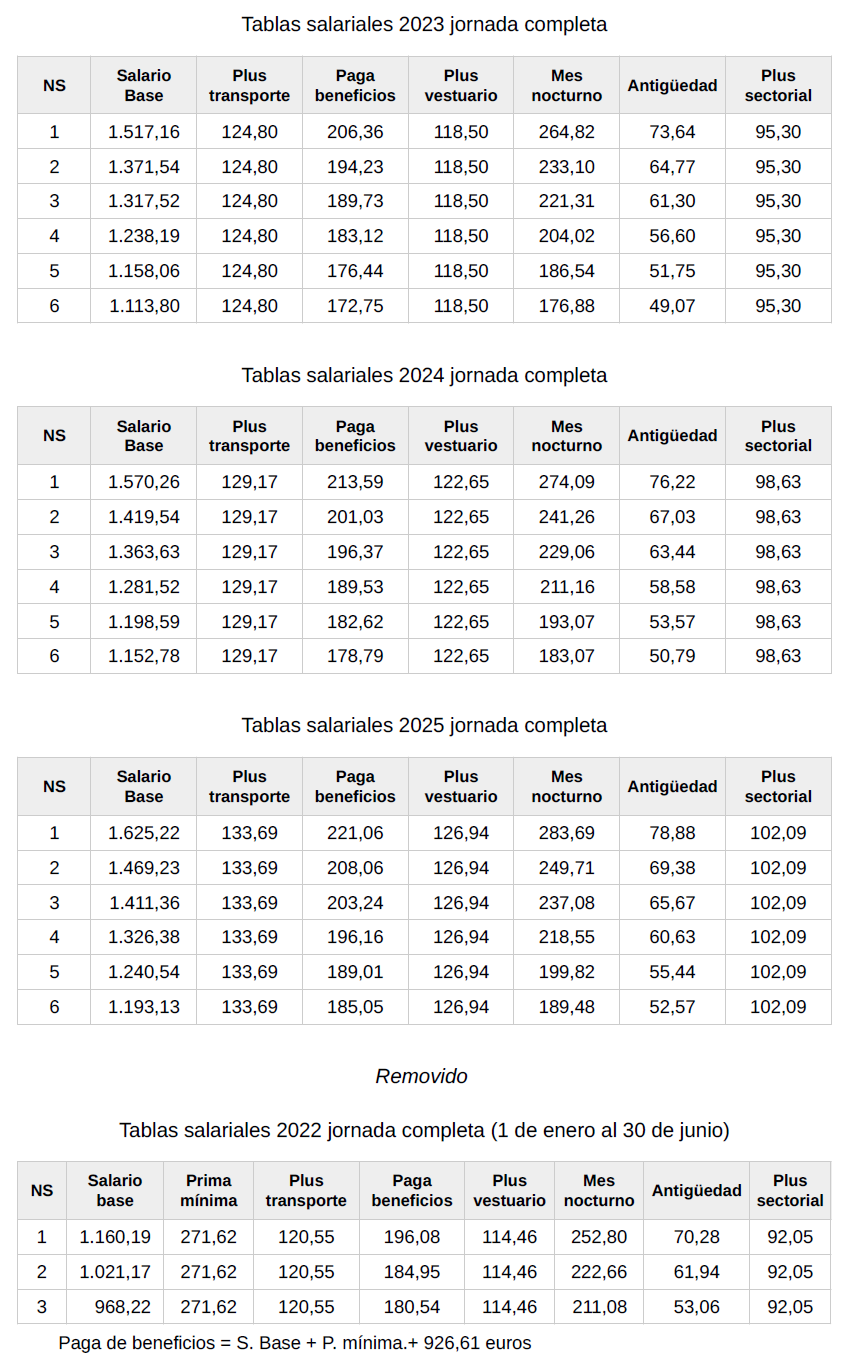Viewport: 847px width, 1360px height.
Task: Select the 1.517,16 base salary cell
Action: click(x=144, y=132)
